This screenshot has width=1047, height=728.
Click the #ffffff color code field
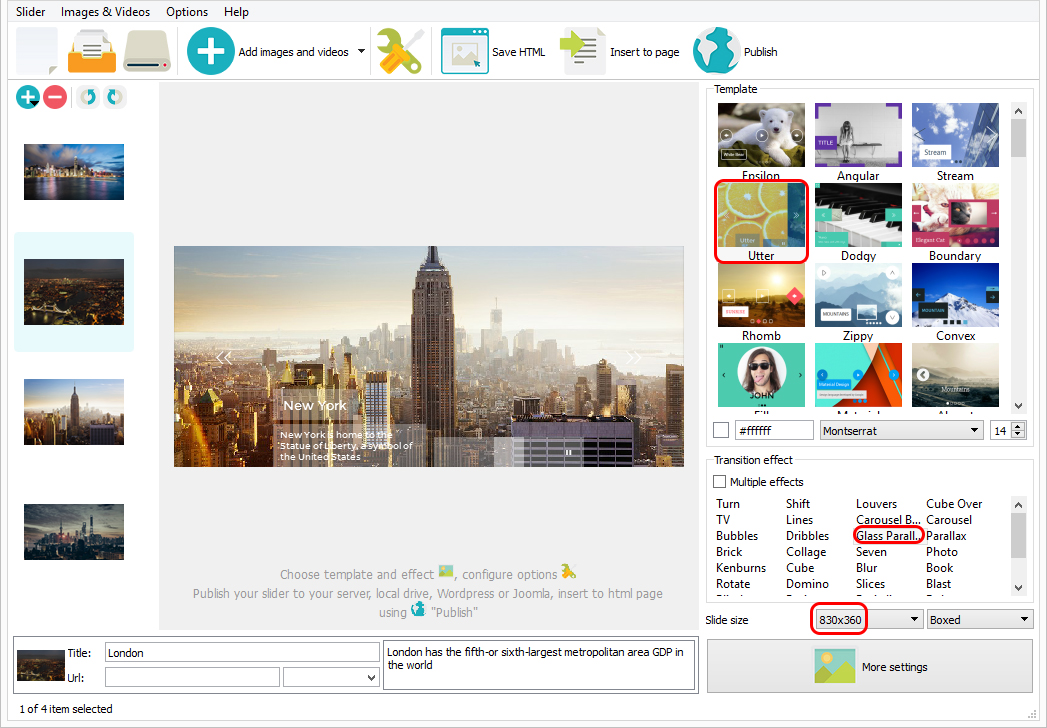pos(775,431)
